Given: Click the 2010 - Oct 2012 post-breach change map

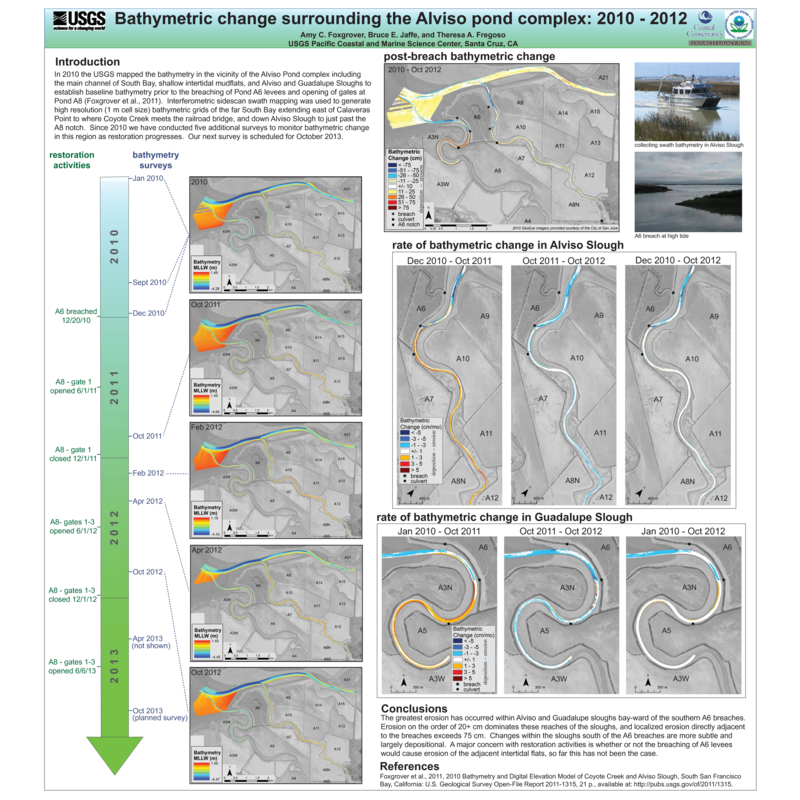Looking at the screenshot, I should [502, 147].
